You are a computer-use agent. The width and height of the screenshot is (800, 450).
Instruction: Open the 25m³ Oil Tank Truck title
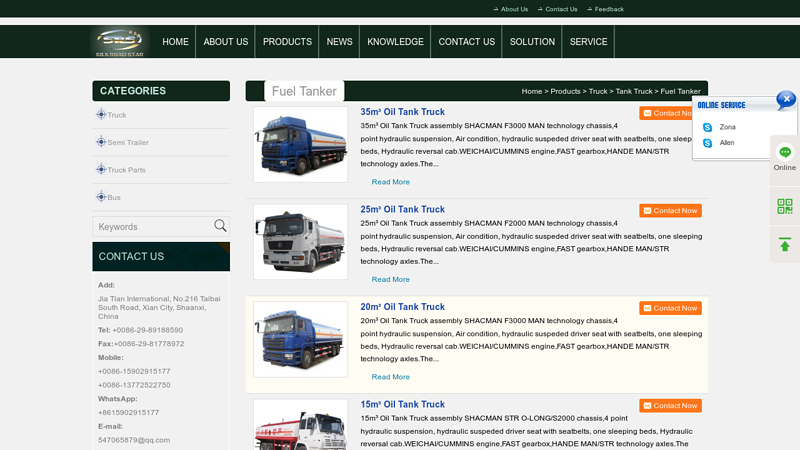(403, 209)
